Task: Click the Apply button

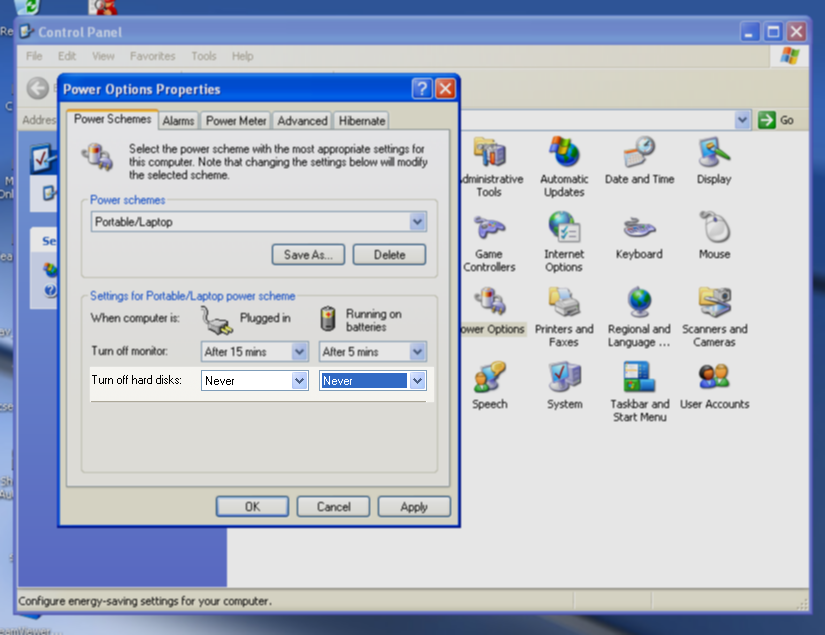Action: point(414,507)
